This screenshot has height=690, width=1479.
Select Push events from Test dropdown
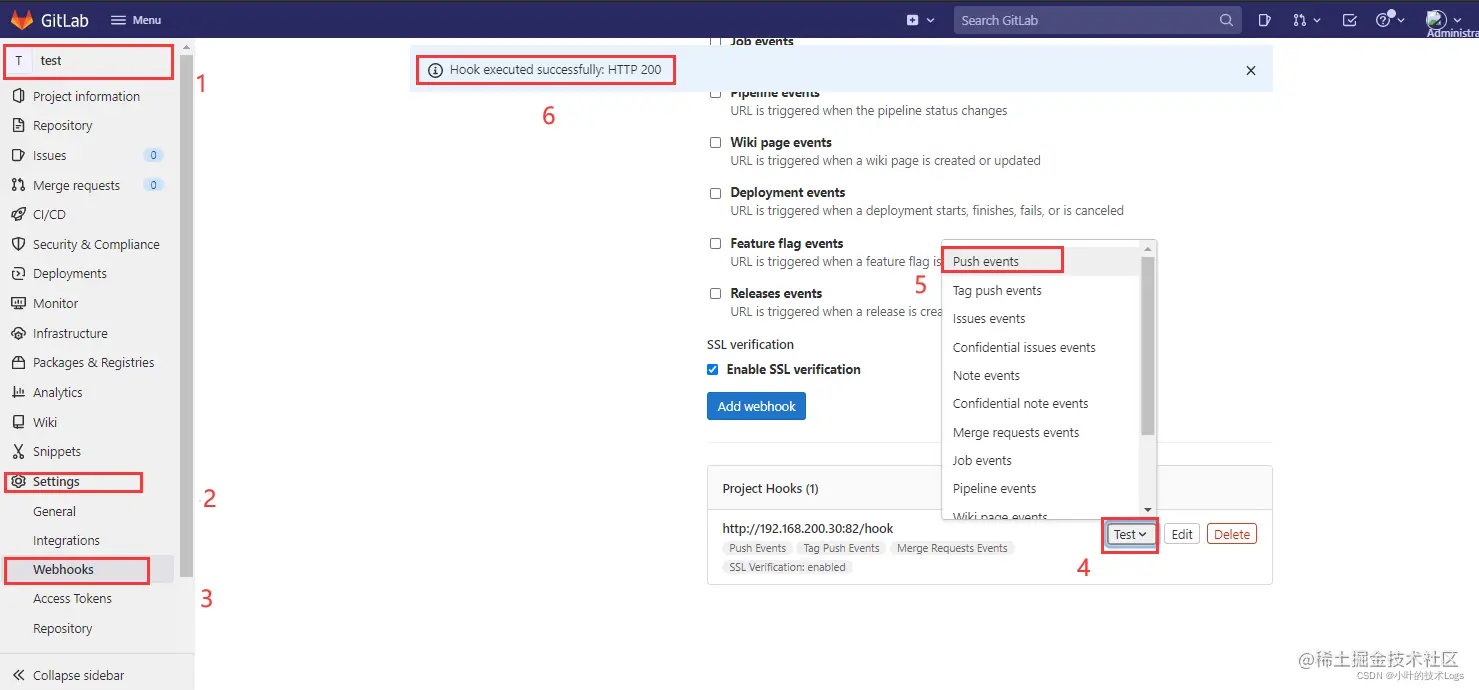[x=1041, y=261]
